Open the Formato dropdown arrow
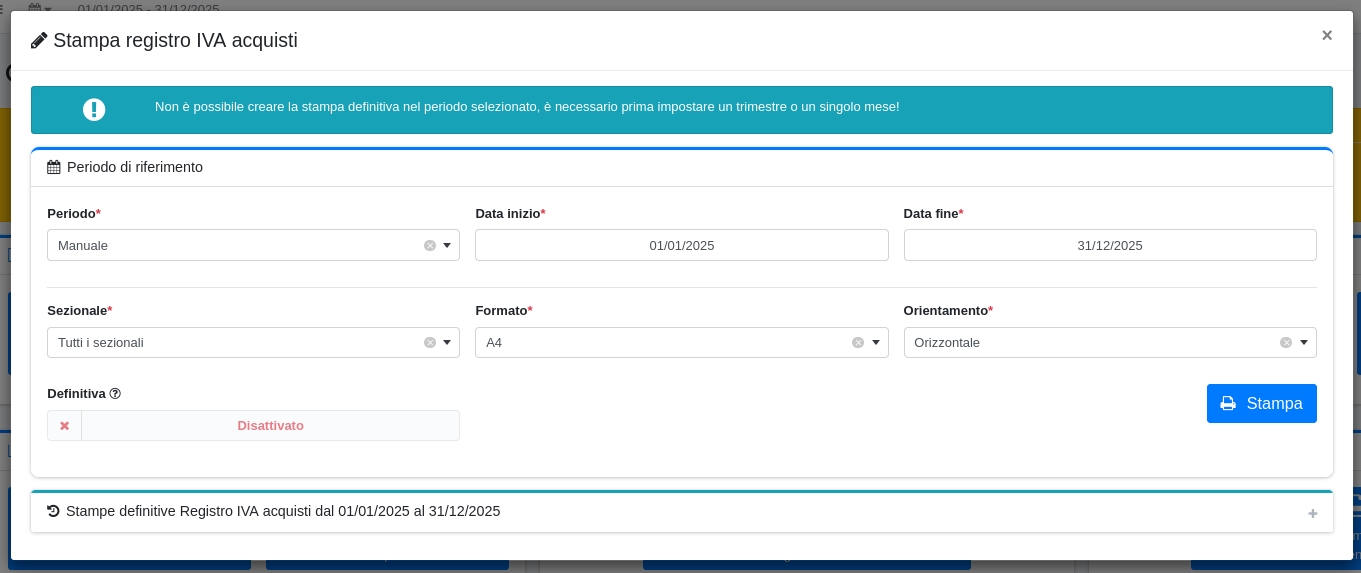1361x573 pixels. (x=876, y=343)
